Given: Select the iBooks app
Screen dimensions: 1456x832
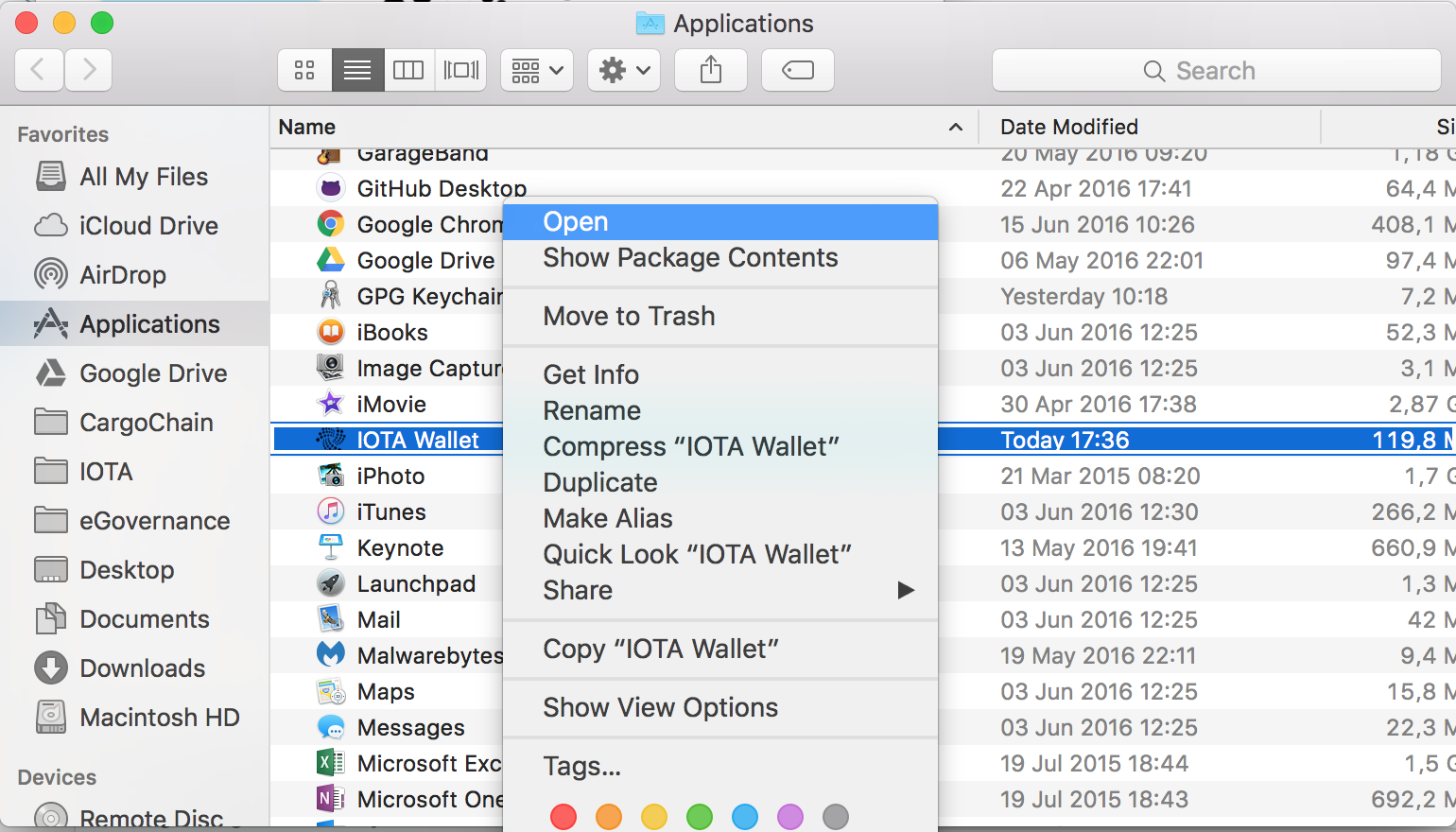Looking at the screenshot, I should (x=392, y=333).
